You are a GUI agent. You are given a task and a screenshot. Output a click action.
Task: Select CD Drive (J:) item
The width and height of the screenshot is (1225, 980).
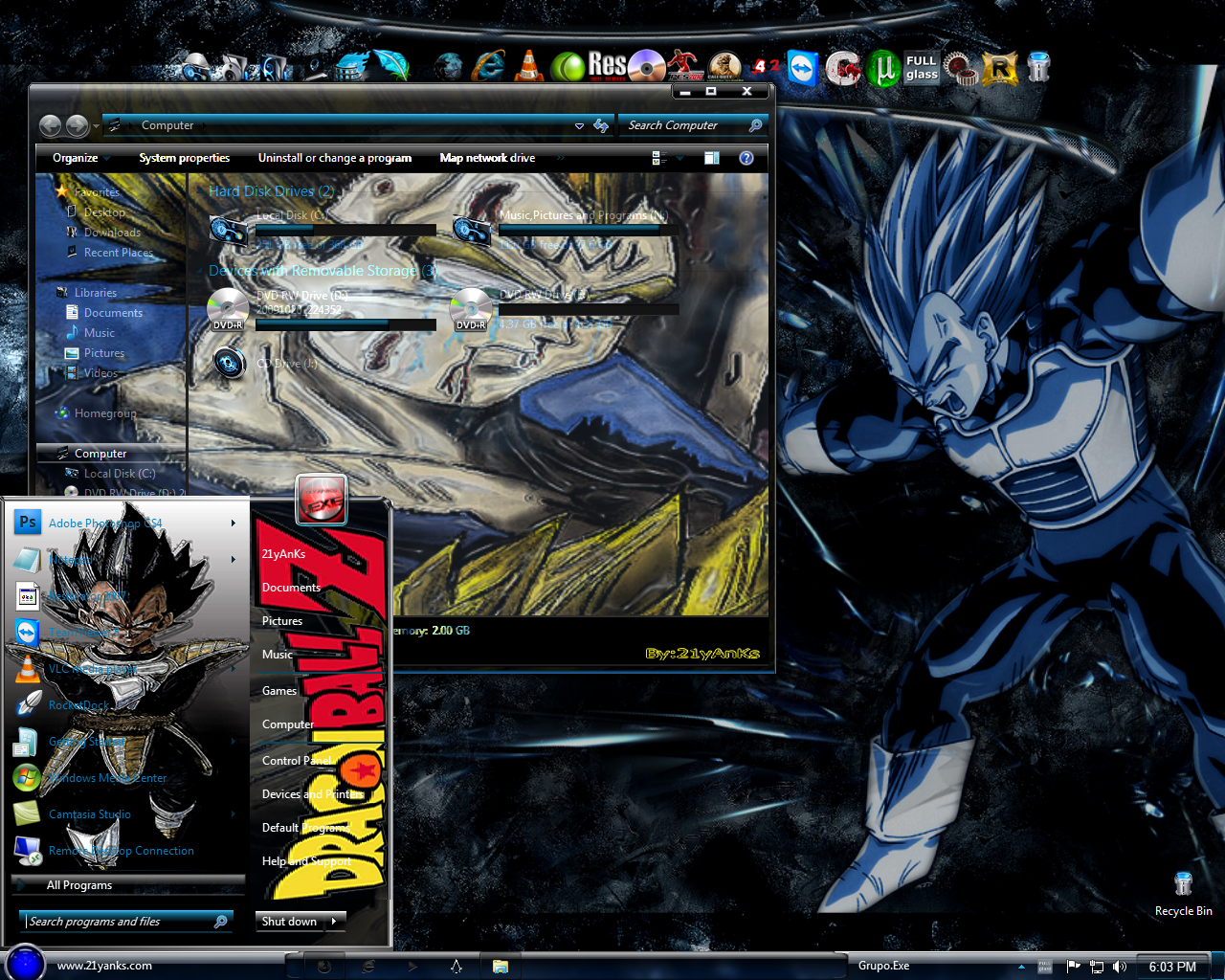pos(264,364)
